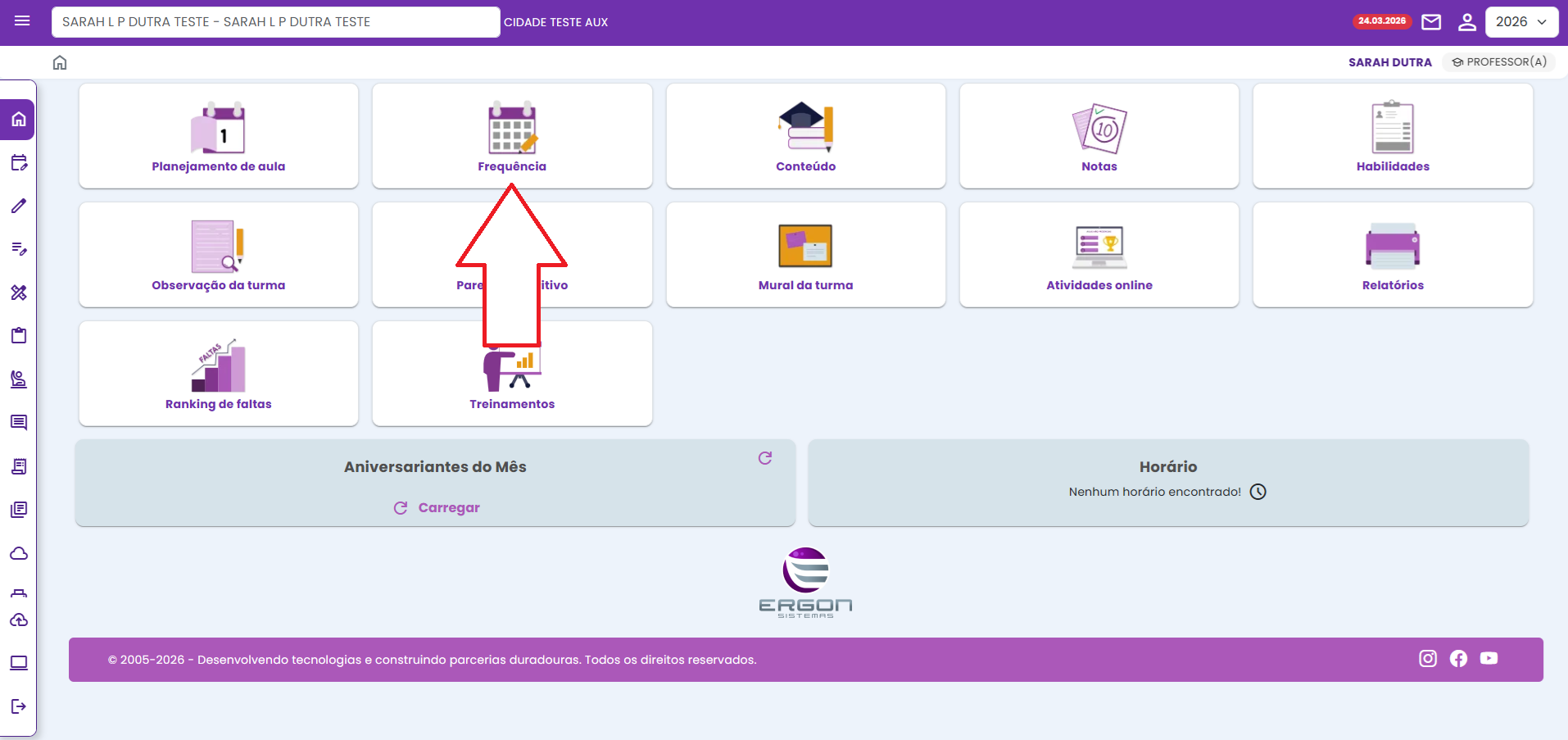Screen dimensions: 1568x740
Task: Open the Ranking de faltas card
Action: coord(219,374)
